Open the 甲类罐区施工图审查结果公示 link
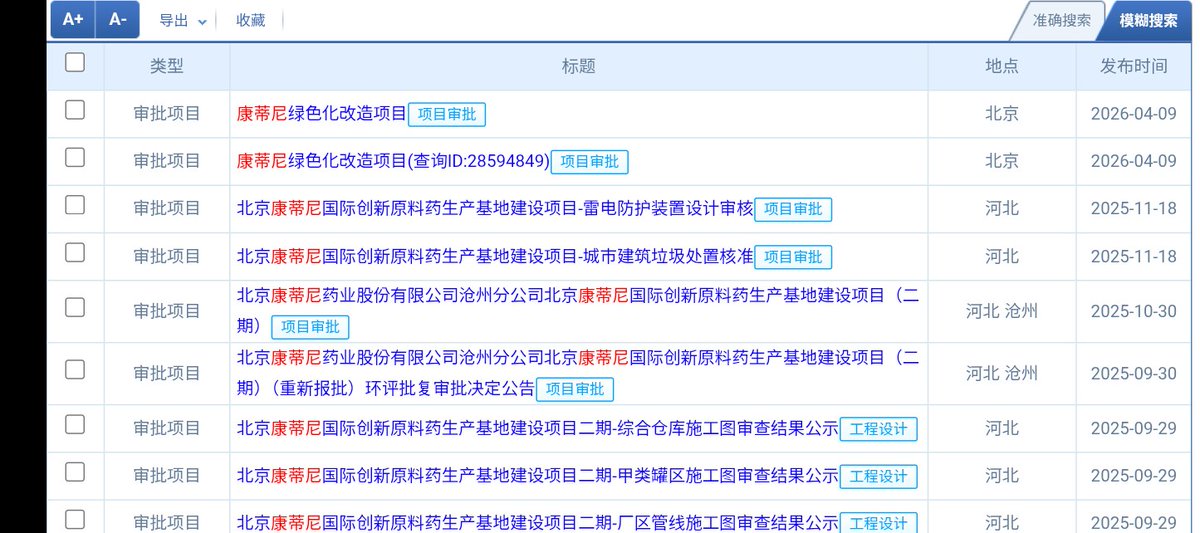Viewport: 1200px width, 533px height. click(x=537, y=476)
